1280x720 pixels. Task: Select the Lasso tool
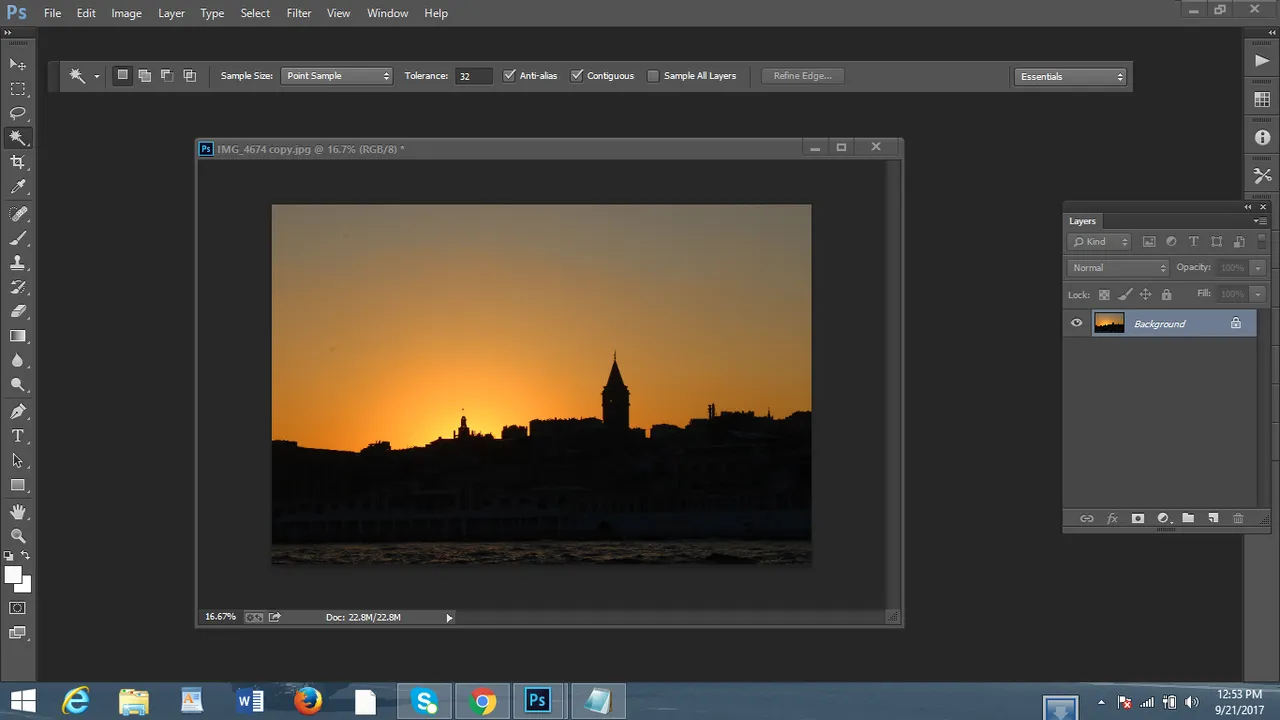(x=18, y=113)
